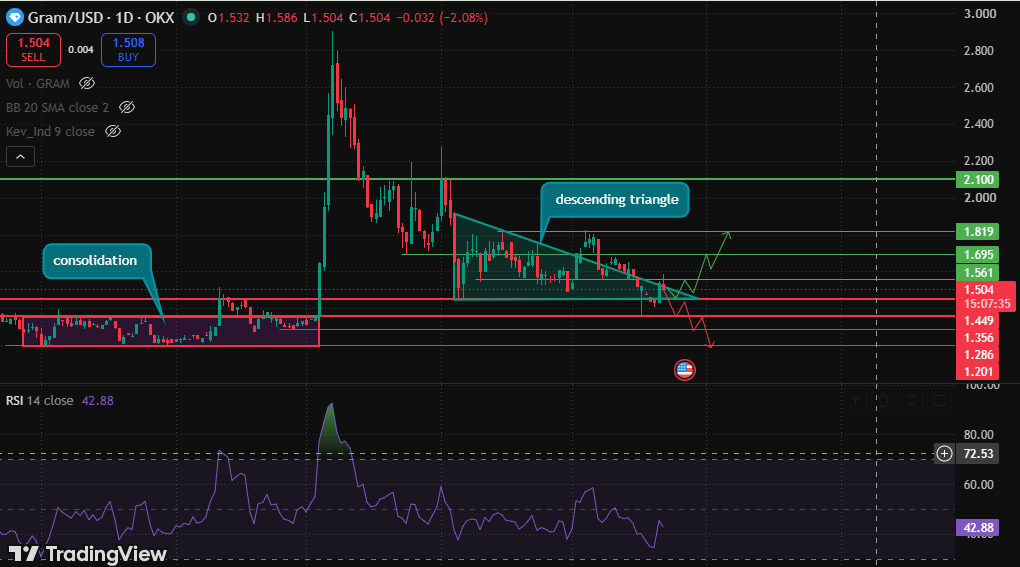Image resolution: width=1020 pixels, height=567 pixels.
Task: Click the Gram/USD symbol icon
Action: click(14, 18)
